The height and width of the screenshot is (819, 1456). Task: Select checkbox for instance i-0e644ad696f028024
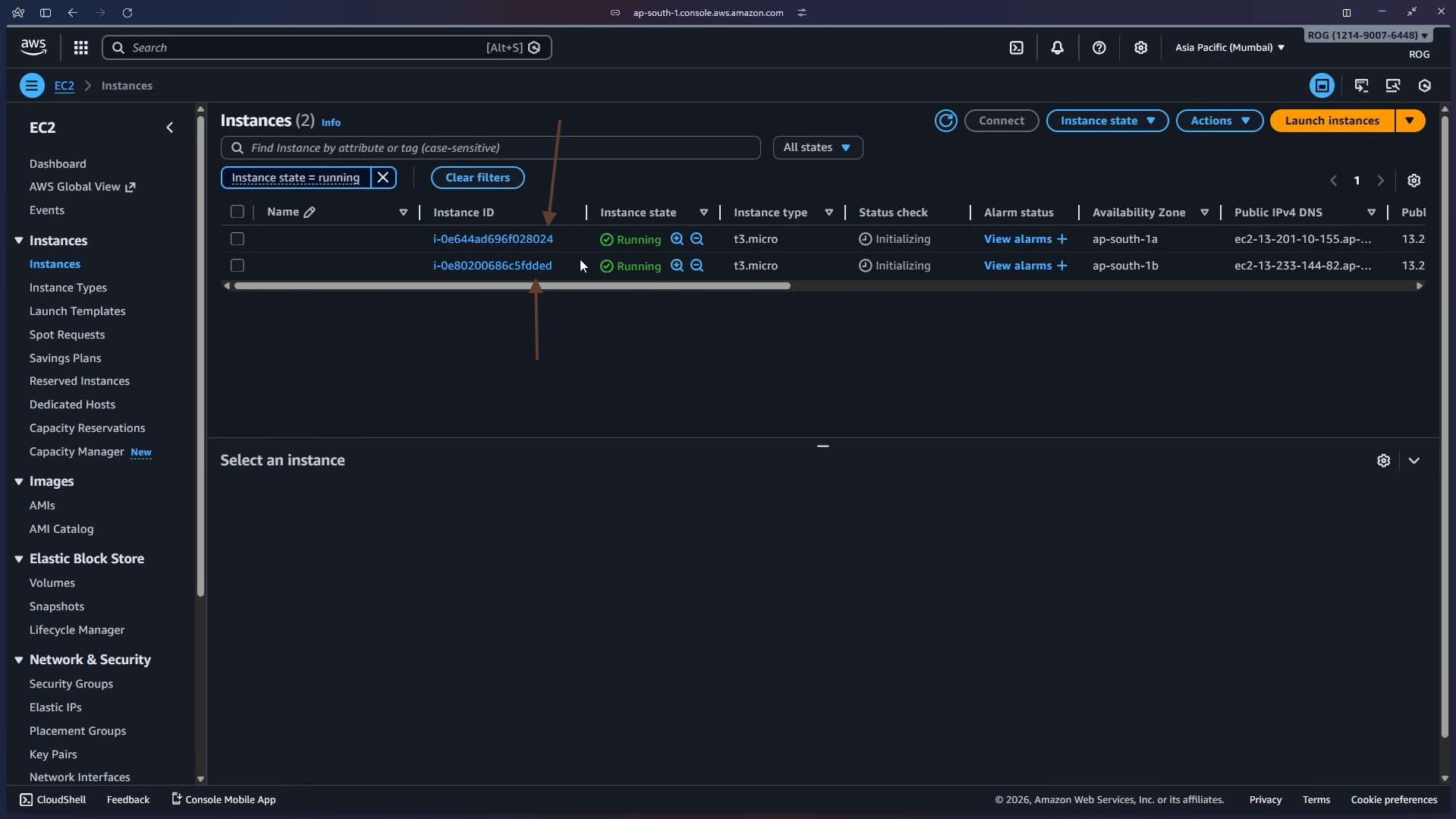[237, 238]
